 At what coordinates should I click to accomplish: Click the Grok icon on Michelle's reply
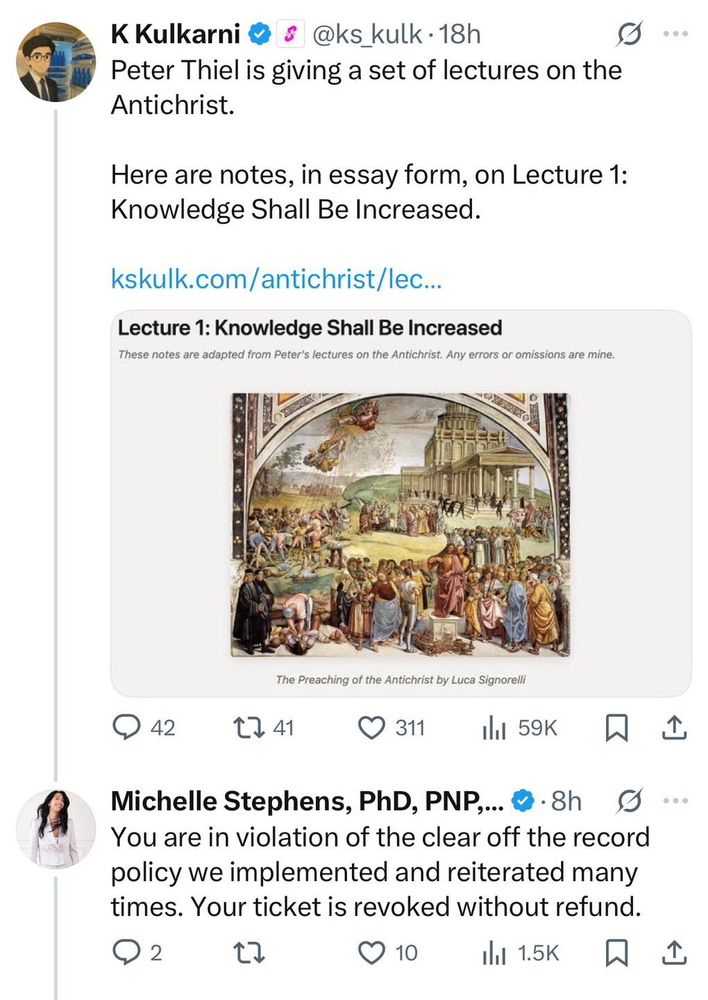click(629, 801)
